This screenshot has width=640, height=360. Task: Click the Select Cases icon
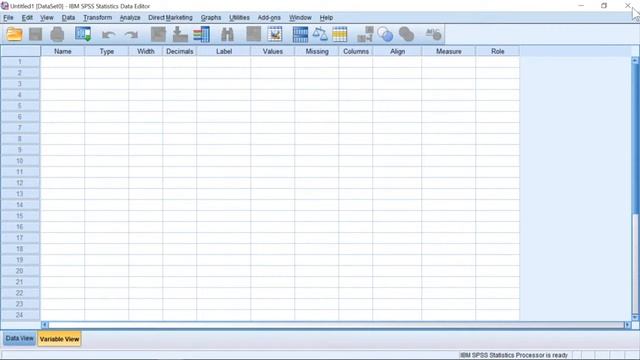point(340,34)
